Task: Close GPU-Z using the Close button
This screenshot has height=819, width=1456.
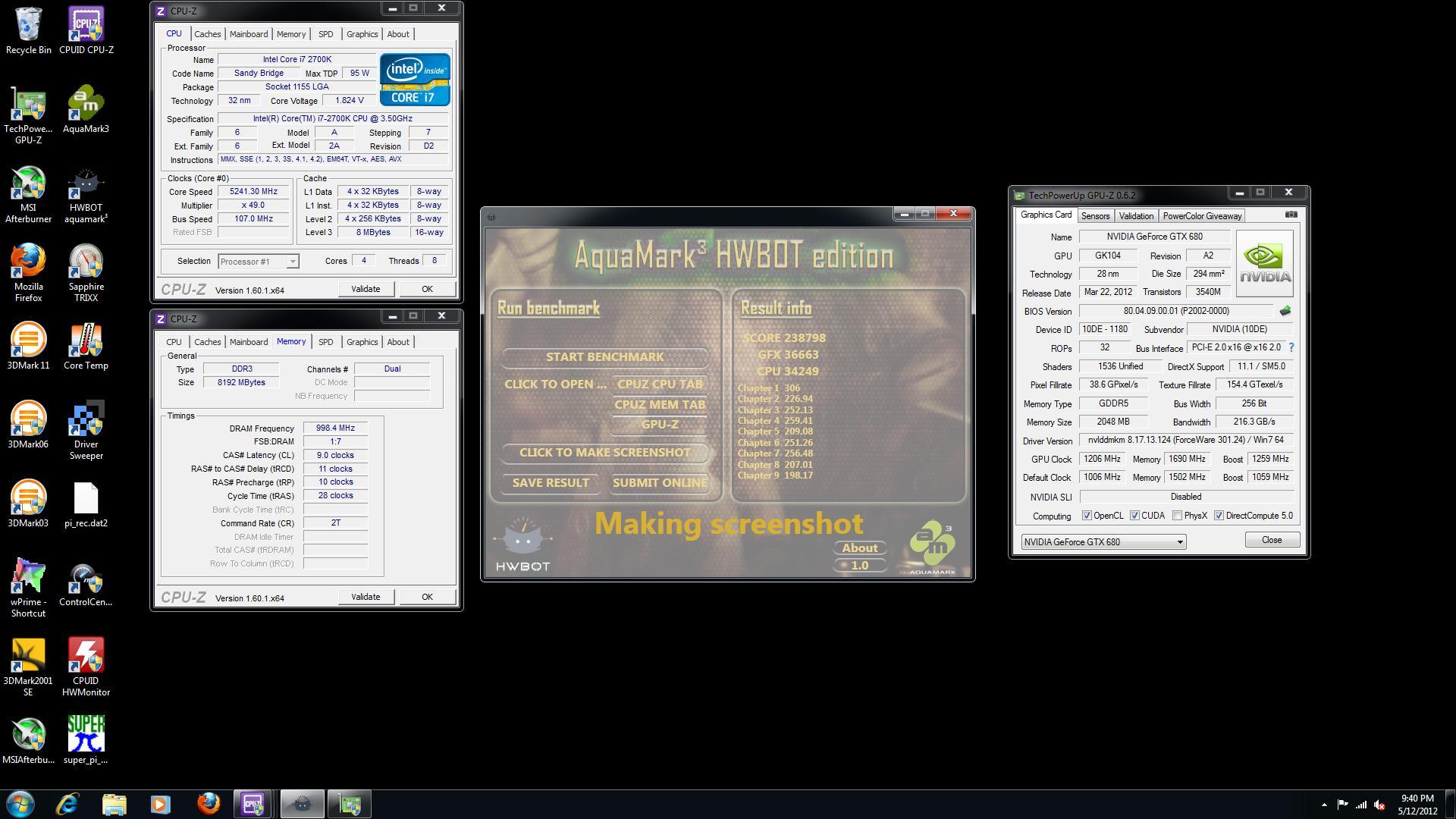Action: click(1272, 540)
